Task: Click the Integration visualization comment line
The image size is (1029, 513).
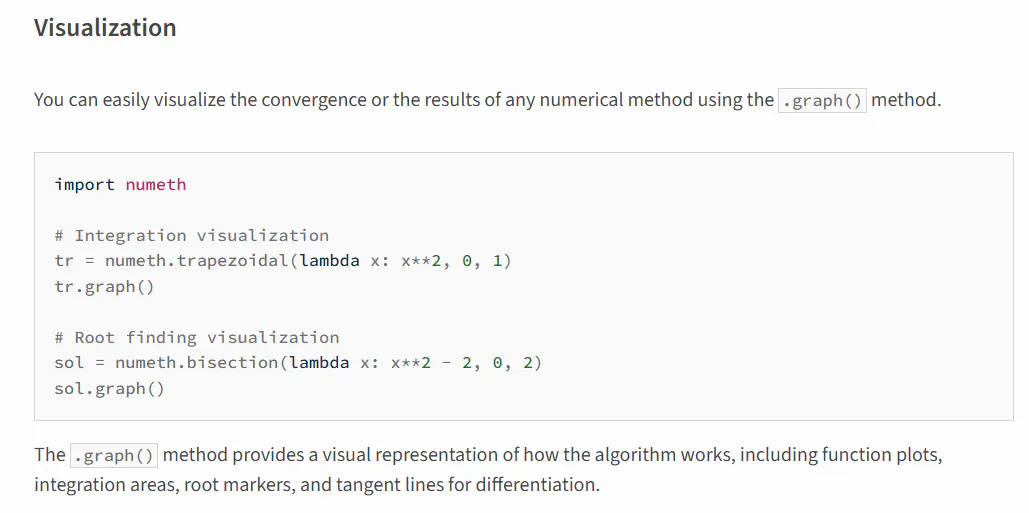Action: click(x=192, y=236)
